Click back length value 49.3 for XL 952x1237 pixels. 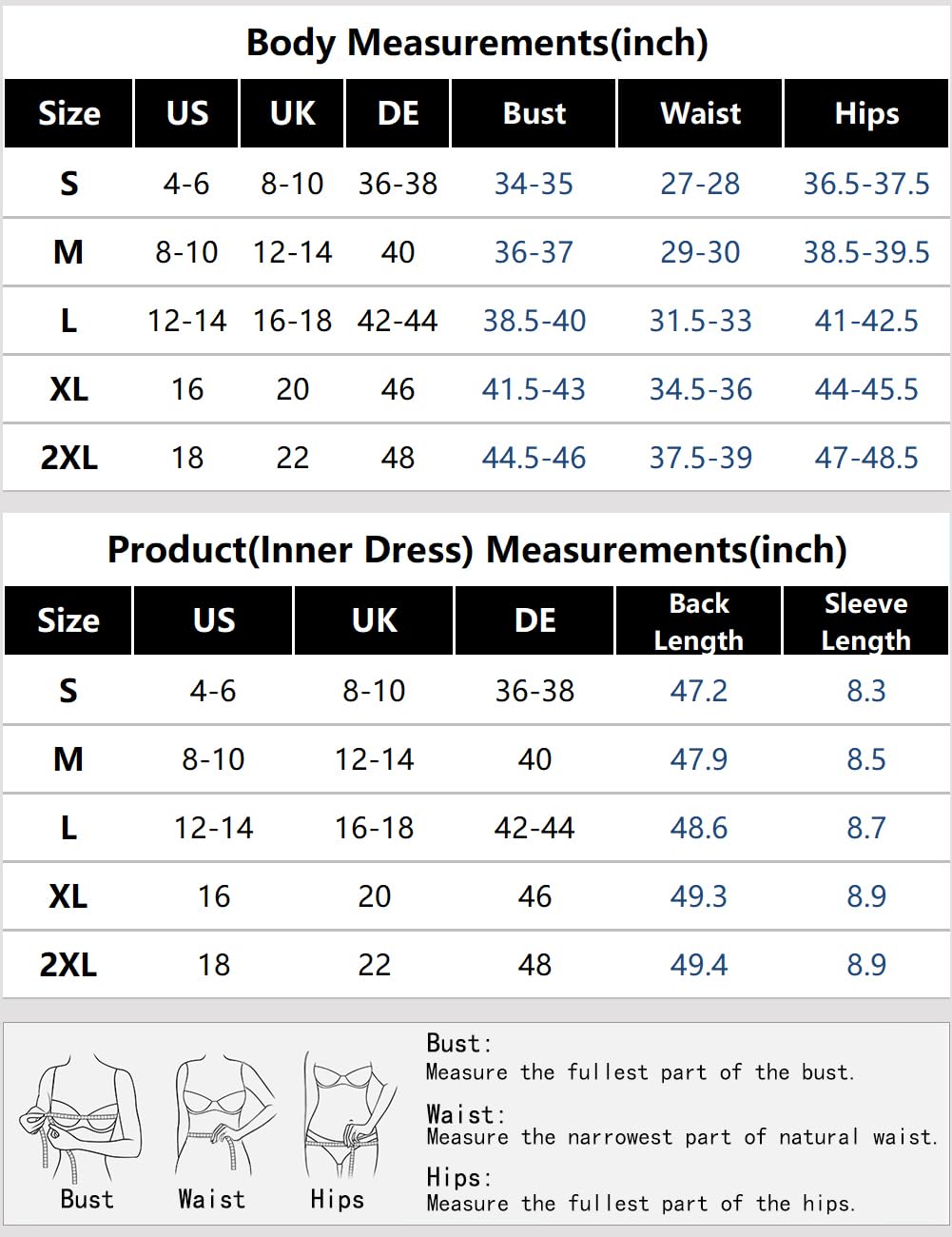pyautogui.click(x=698, y=896)
